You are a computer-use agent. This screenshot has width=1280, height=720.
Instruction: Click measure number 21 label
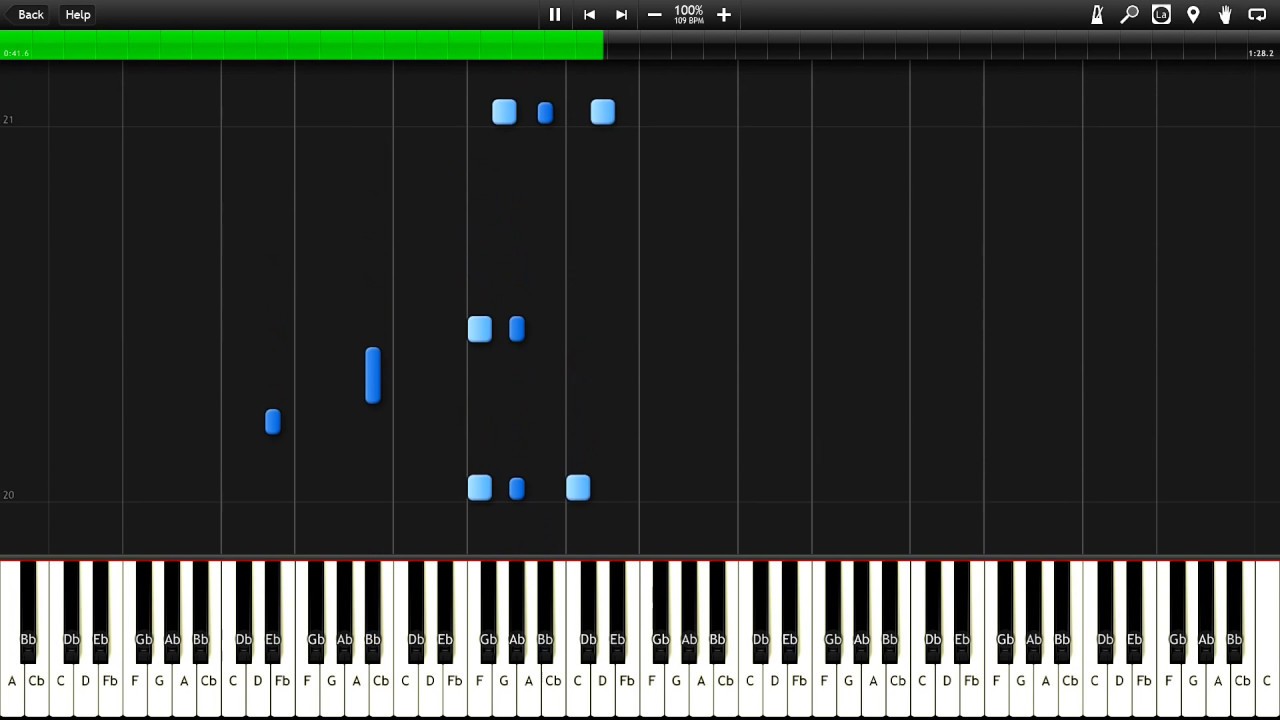click(x=8, y=119)
